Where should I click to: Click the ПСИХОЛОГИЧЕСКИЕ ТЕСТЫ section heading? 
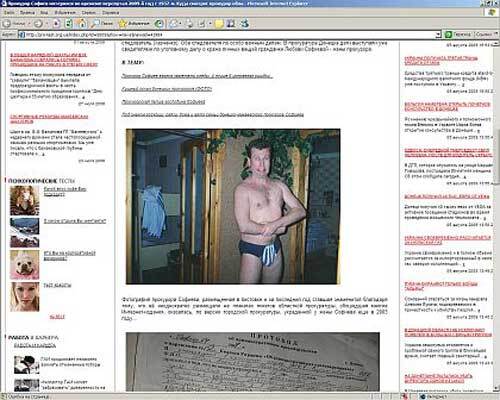(41, 181)
